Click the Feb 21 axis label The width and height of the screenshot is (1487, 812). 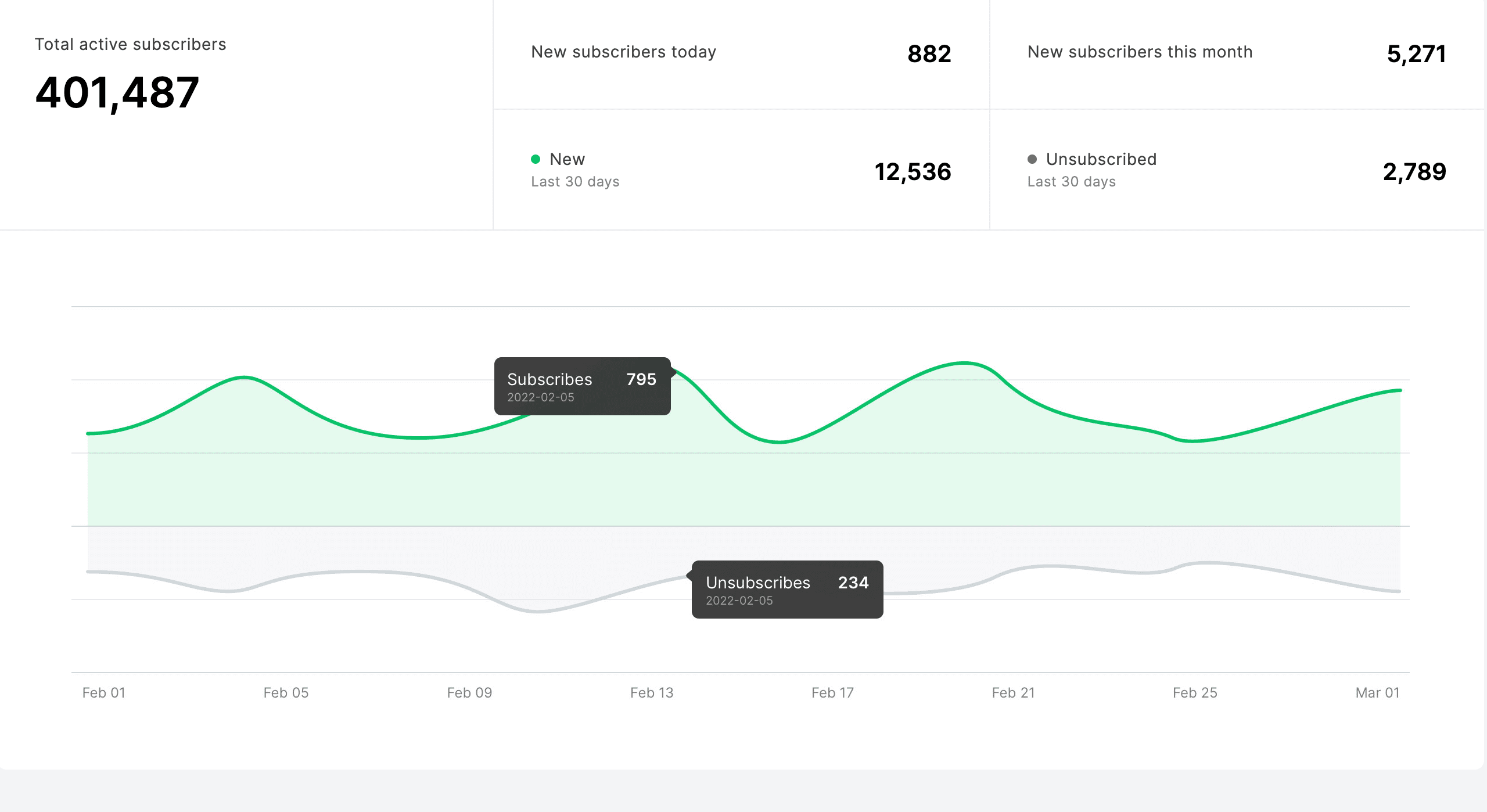[x=1013, y=693]
